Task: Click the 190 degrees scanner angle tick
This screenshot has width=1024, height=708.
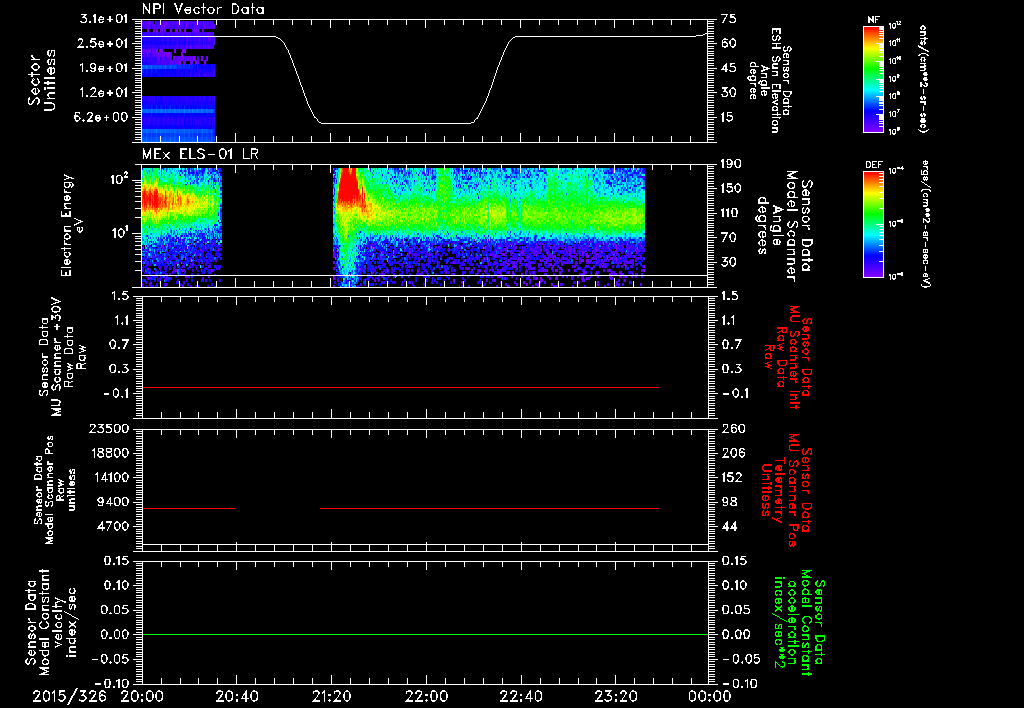Action: 733,164
